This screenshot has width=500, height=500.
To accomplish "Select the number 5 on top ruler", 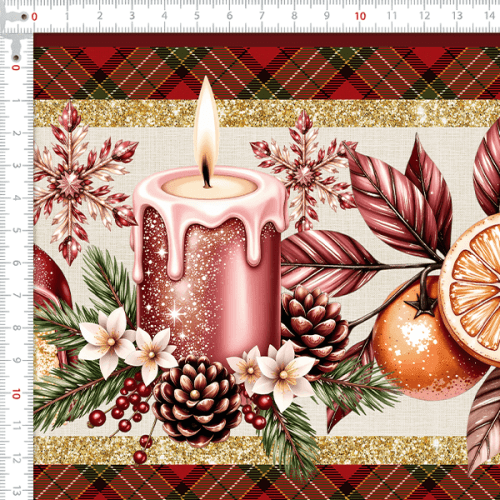I will (x=197, y=16).
